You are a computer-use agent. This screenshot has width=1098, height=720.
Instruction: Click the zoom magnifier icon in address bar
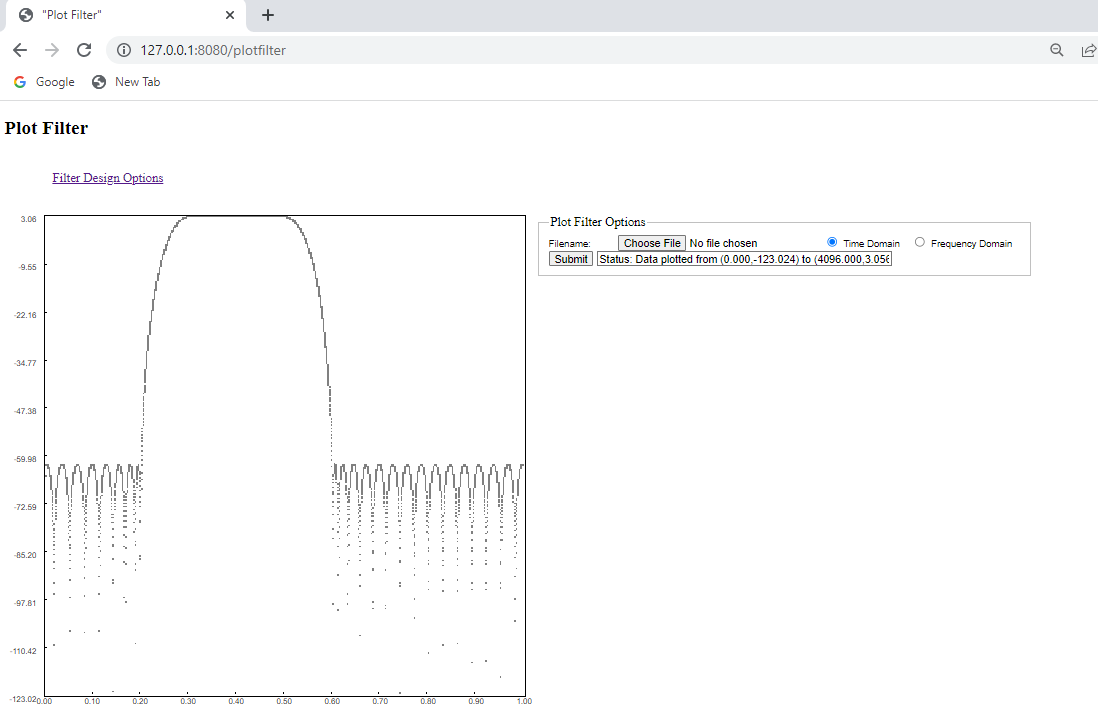coord(1056,49)
